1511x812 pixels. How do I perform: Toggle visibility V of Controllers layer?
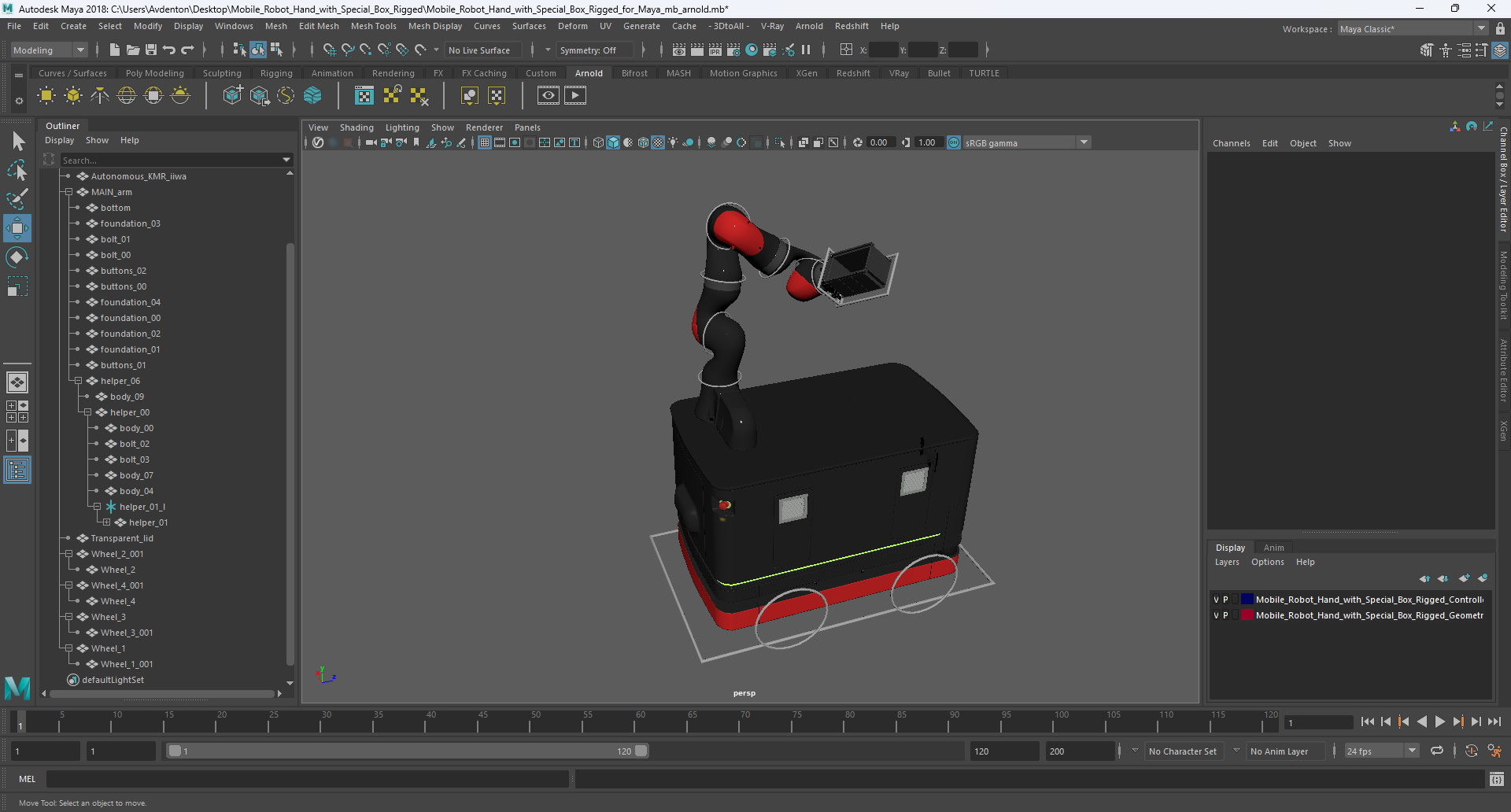coord(1216,600)
